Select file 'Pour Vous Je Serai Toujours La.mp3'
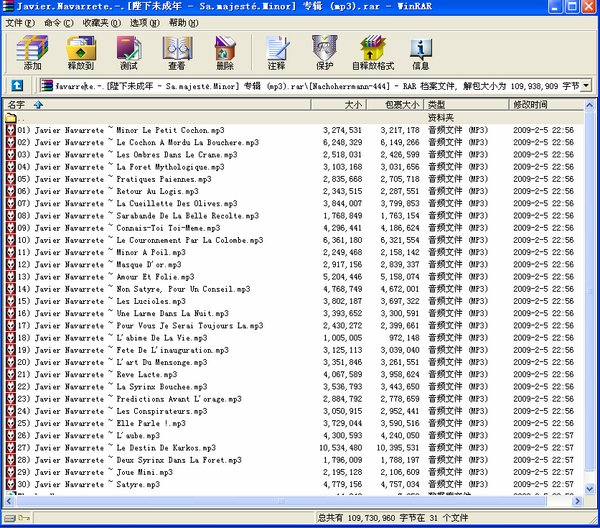600x528 pixels. coord(140,326)
